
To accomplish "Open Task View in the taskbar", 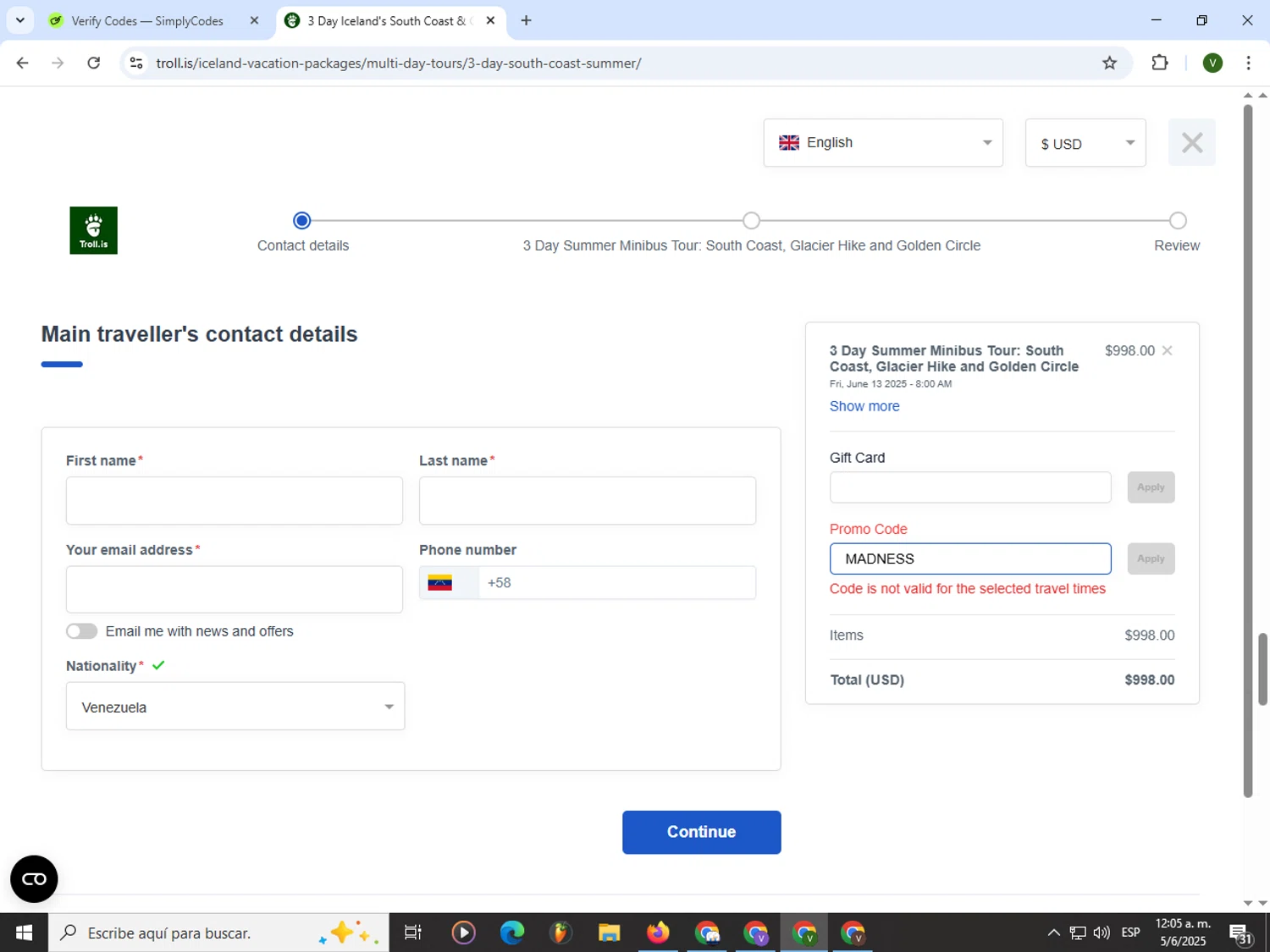I will coord(413,933).
